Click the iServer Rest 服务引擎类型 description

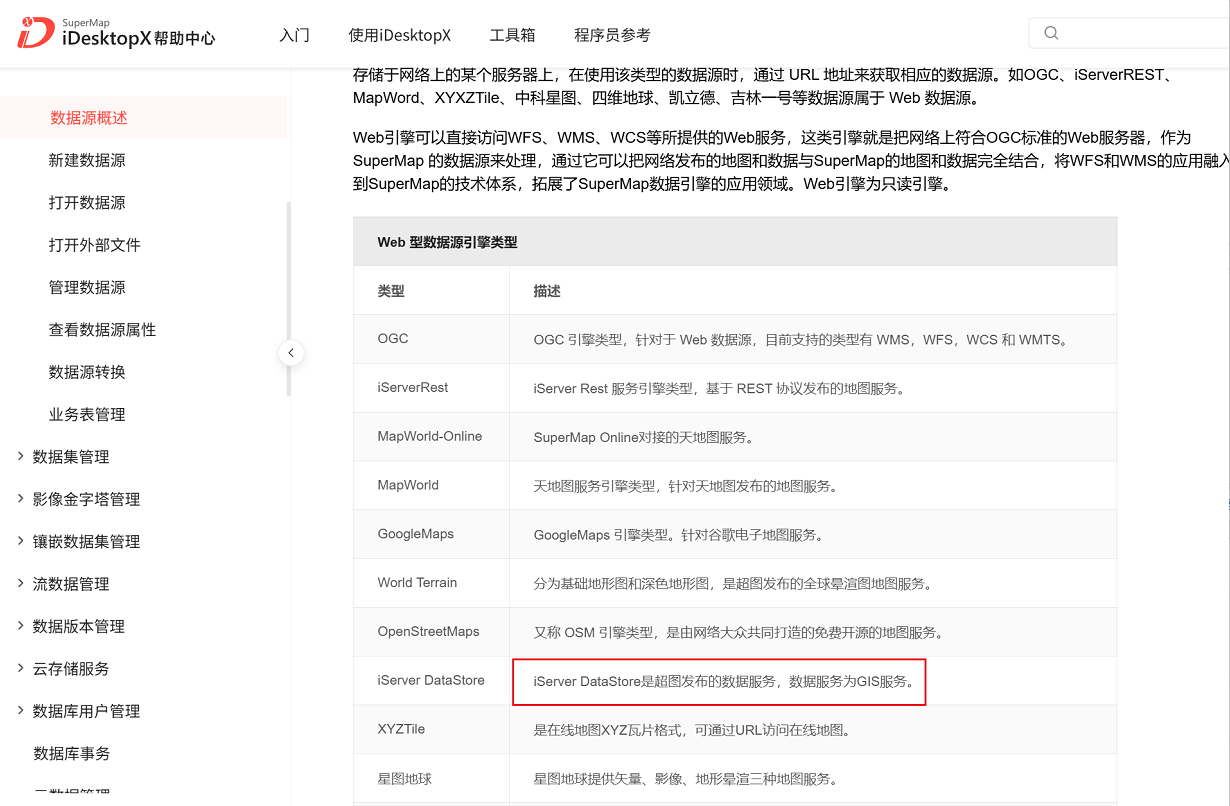pos(721,388)
